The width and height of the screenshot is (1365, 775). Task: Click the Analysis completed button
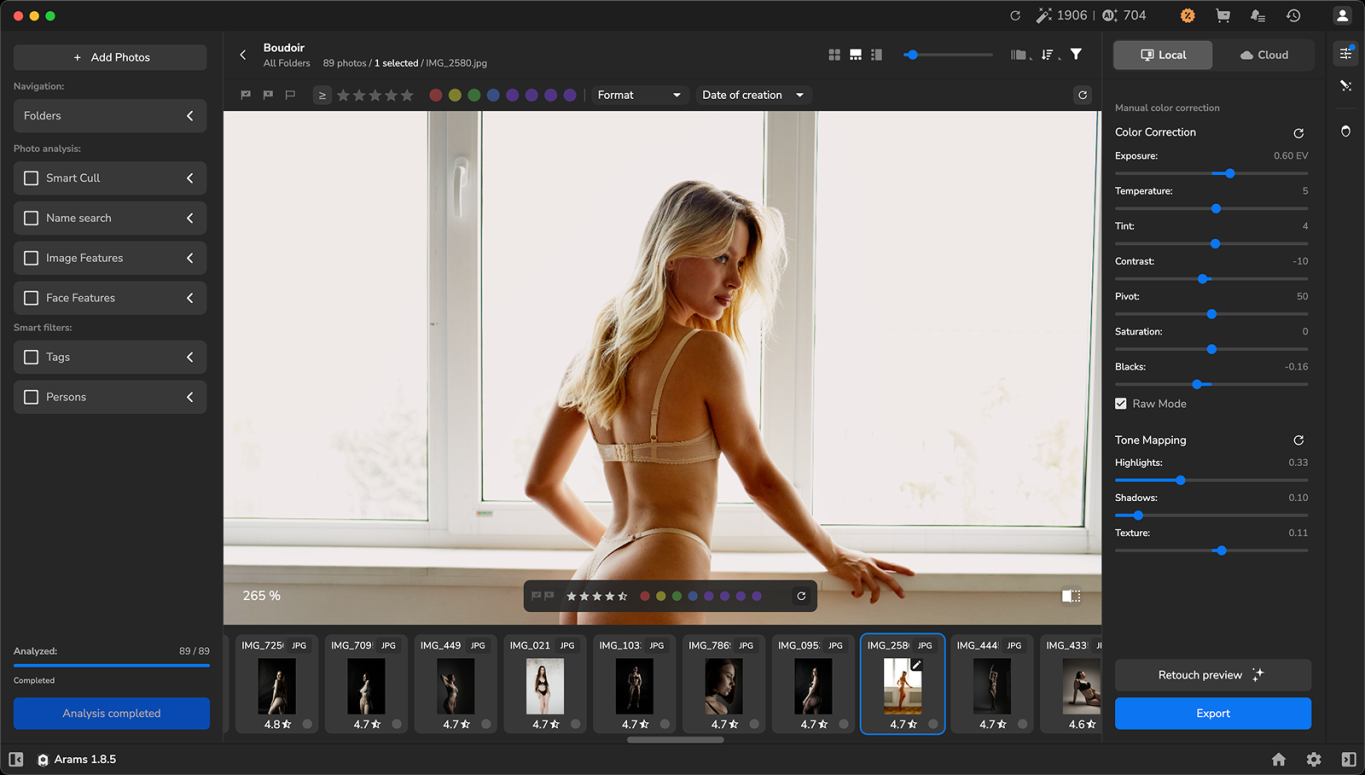click(x=111, y=713)
